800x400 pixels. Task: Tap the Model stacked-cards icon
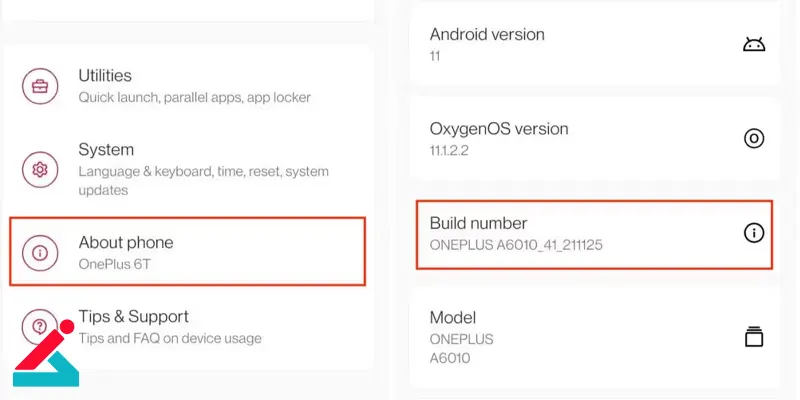point(754,336)
